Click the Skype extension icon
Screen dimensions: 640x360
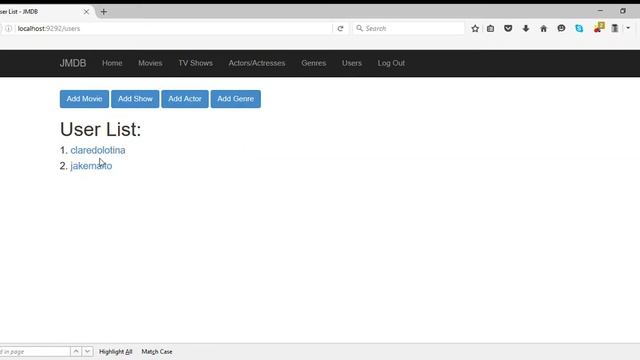pyautogui.click(x=579, y=29)
